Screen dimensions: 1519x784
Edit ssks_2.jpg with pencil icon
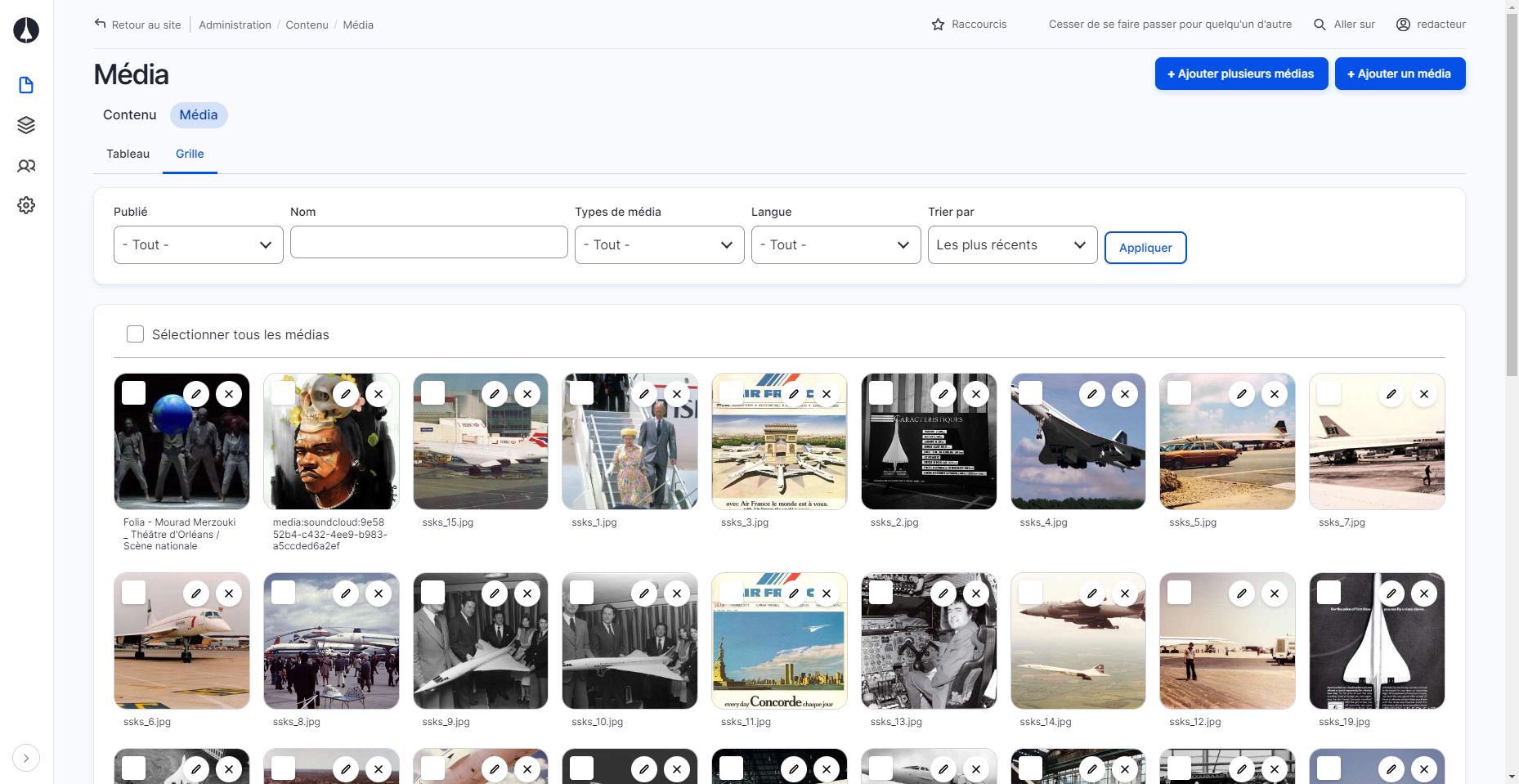tap(943, 394)
